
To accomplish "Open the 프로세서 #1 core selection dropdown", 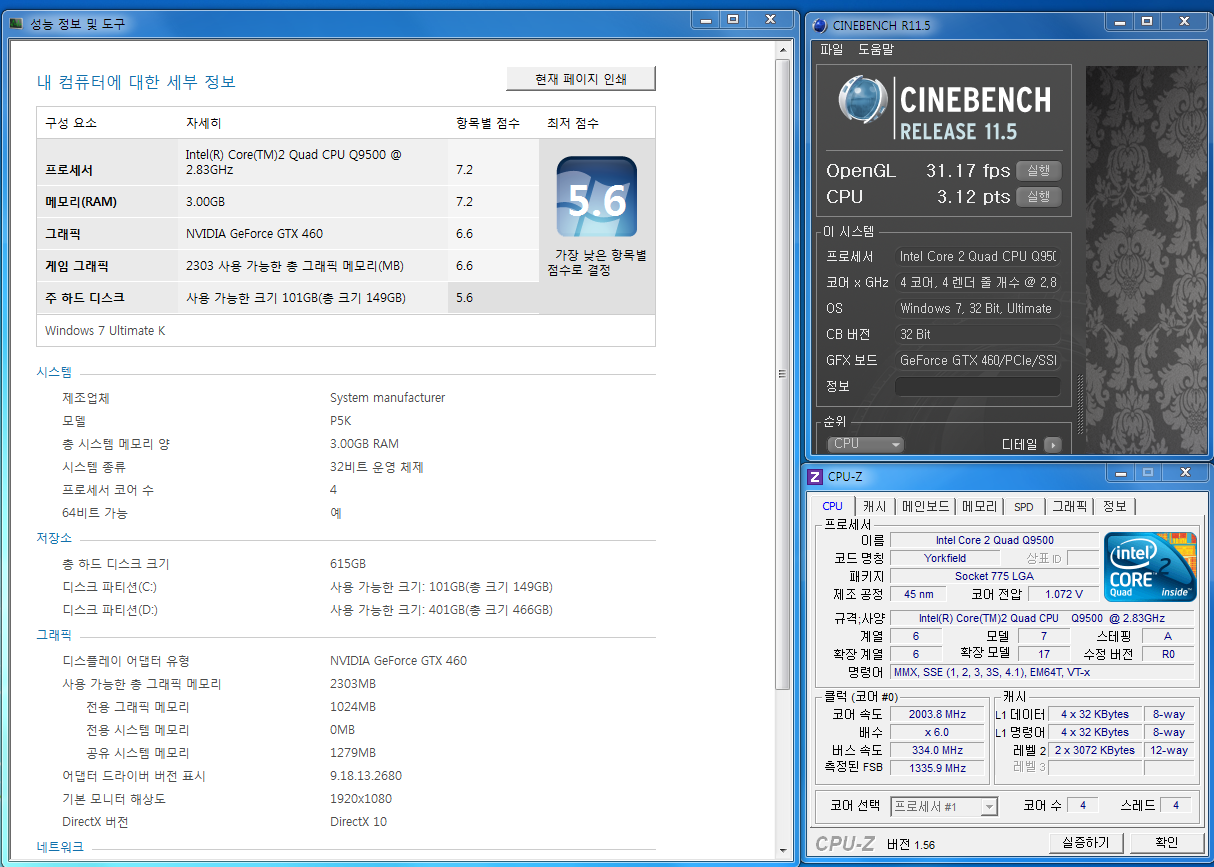I will [945, 806].
